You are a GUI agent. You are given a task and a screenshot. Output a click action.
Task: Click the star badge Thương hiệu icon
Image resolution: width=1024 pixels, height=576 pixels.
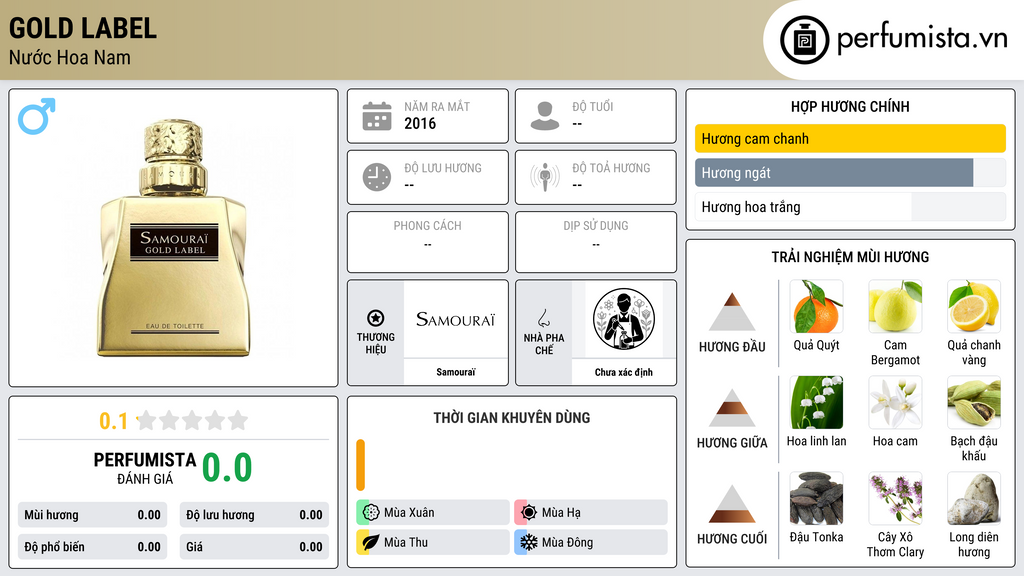click(x=376, y=318)
